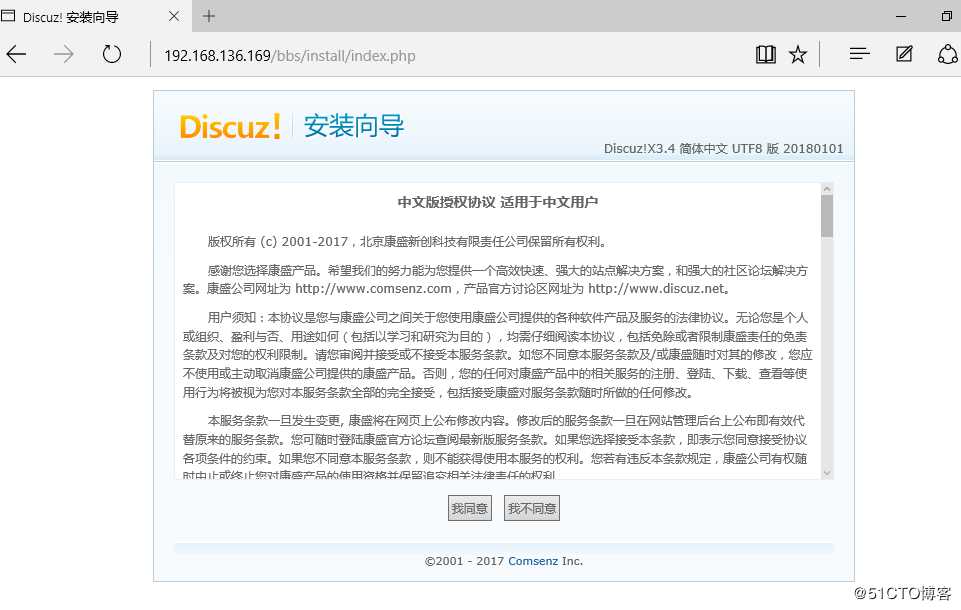961x610 pixels.
Task: Click license scrollbar up arrow
Action: [827, 189]
